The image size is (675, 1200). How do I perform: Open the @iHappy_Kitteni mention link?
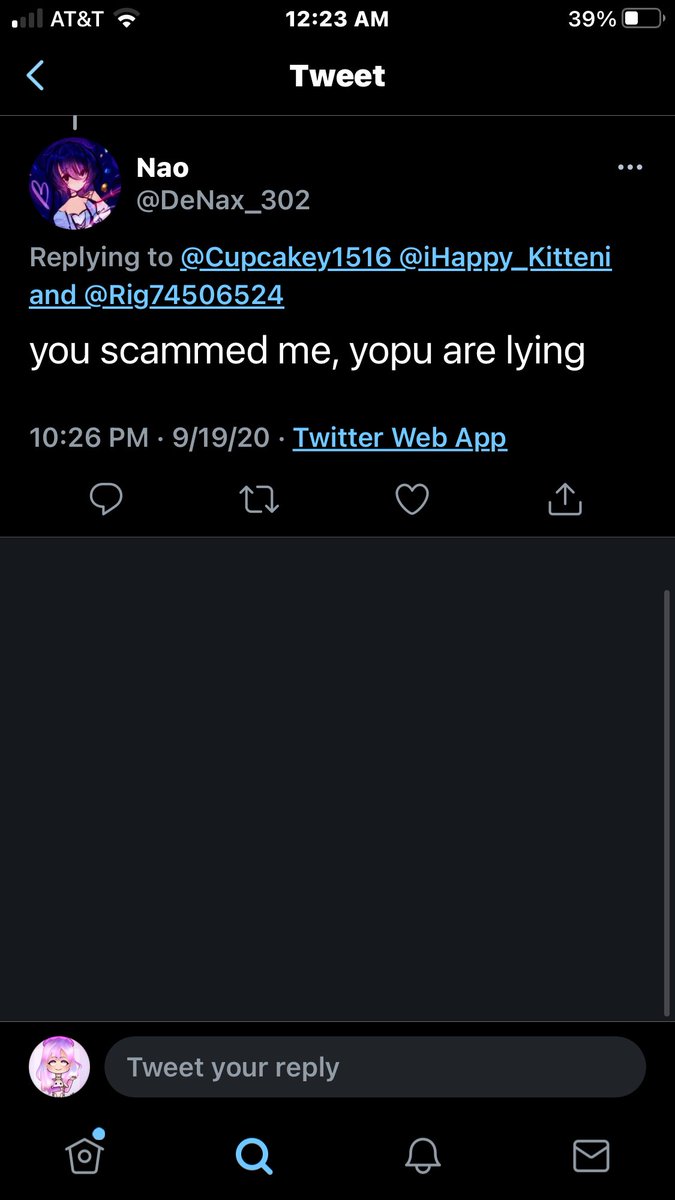point(505,258)
